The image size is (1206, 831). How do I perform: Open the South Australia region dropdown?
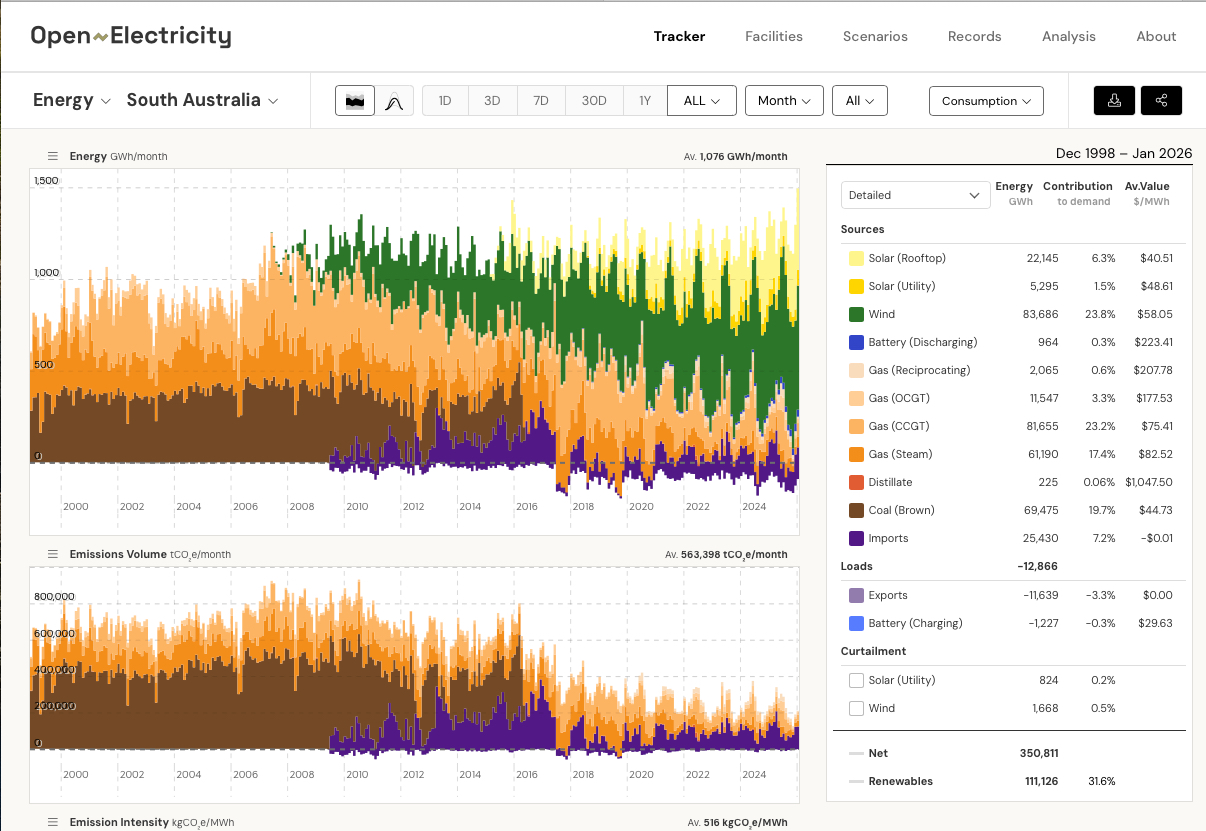[202, 100]
